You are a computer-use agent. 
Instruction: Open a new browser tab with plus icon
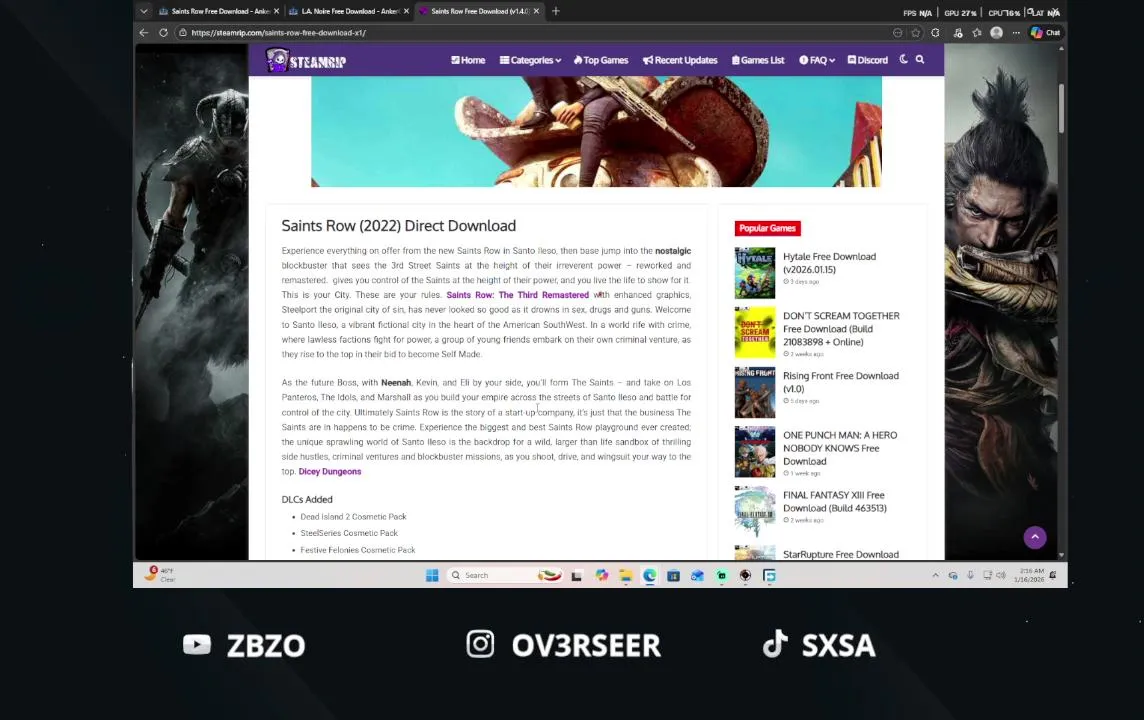pyautogui.click(x=556, y=11)
